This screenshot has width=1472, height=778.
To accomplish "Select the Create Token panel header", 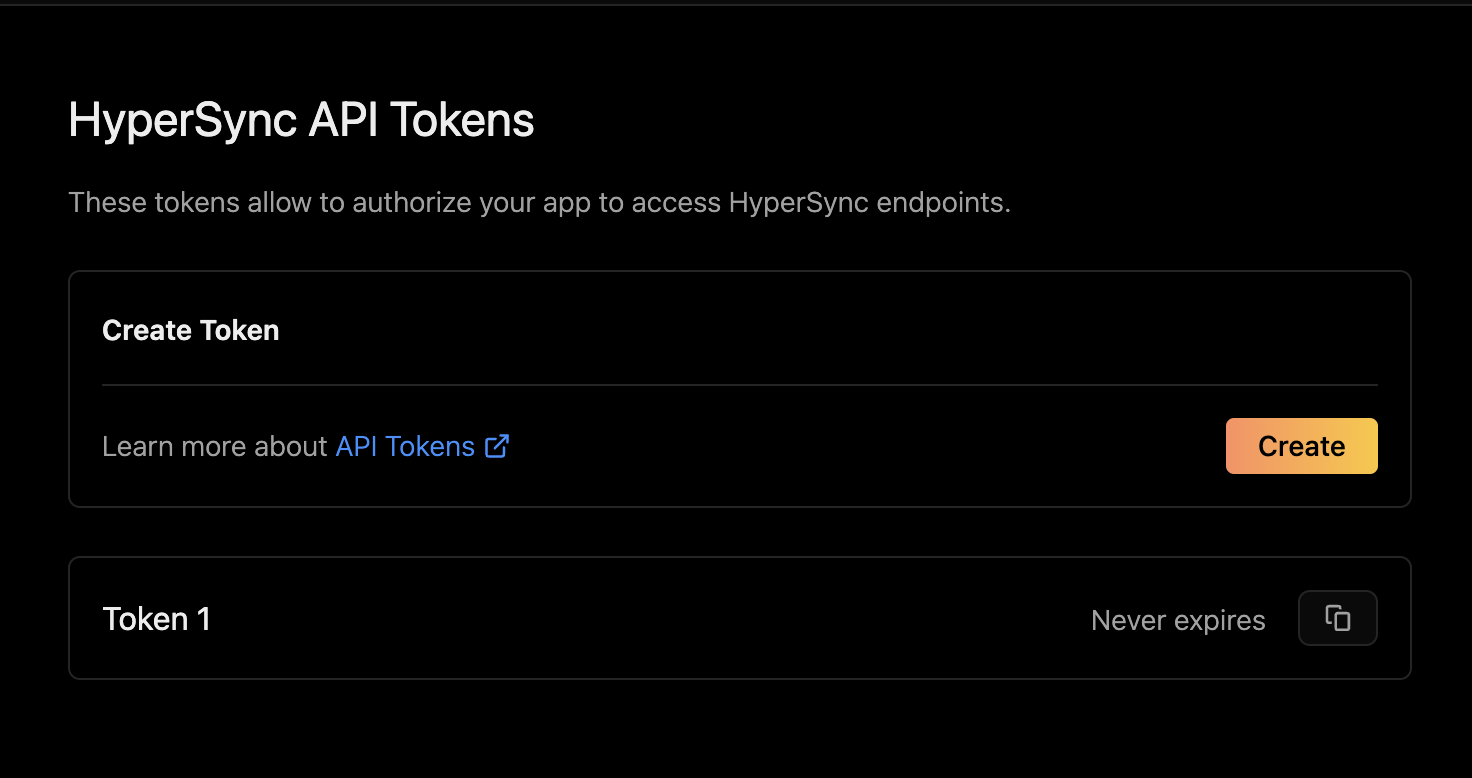I will tap(190, 330).
